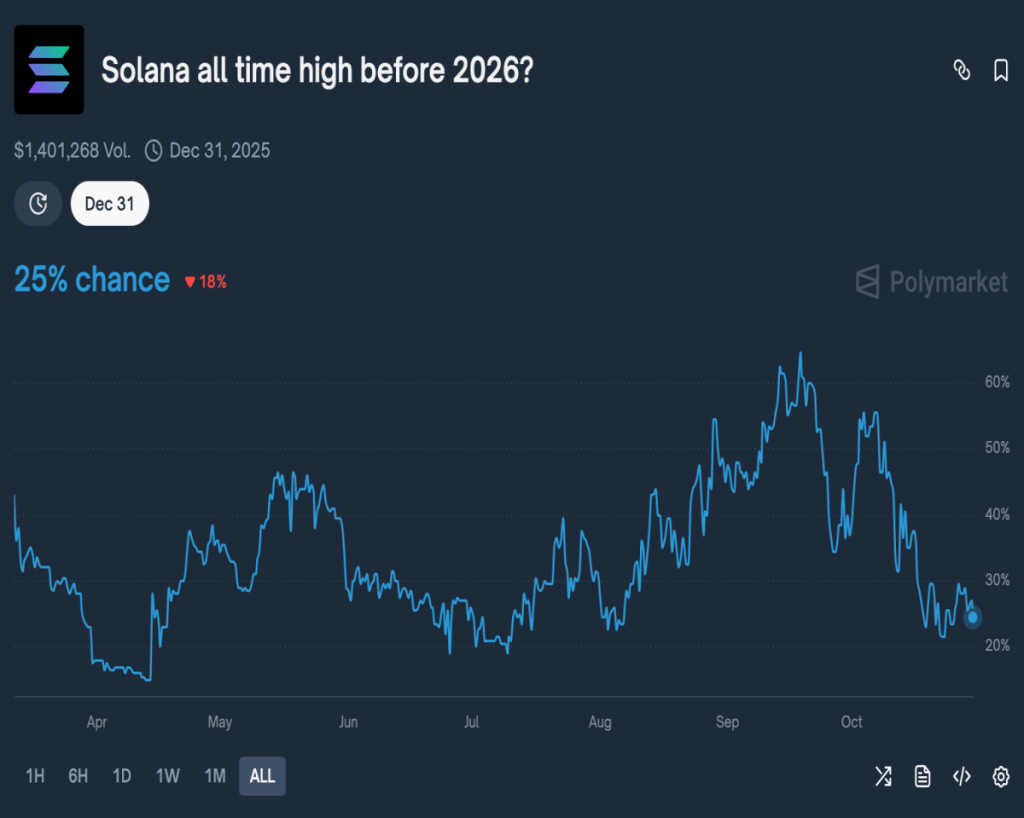This screenshot has width=1024, height=818.
Task: Open chart settings gear
Action: click(1000, 776)
